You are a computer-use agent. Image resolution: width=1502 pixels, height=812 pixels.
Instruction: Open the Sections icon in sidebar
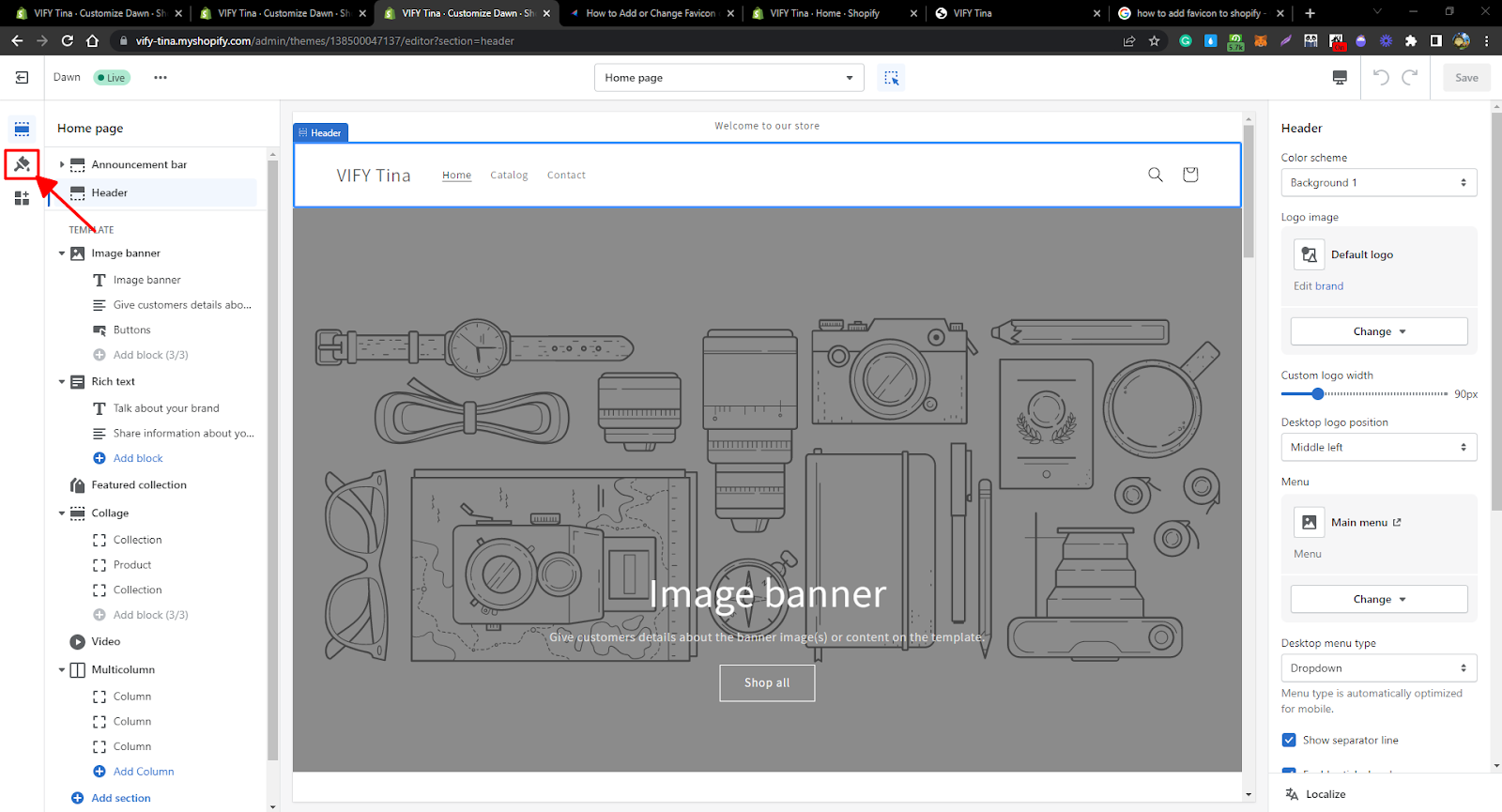click(22, 130)
